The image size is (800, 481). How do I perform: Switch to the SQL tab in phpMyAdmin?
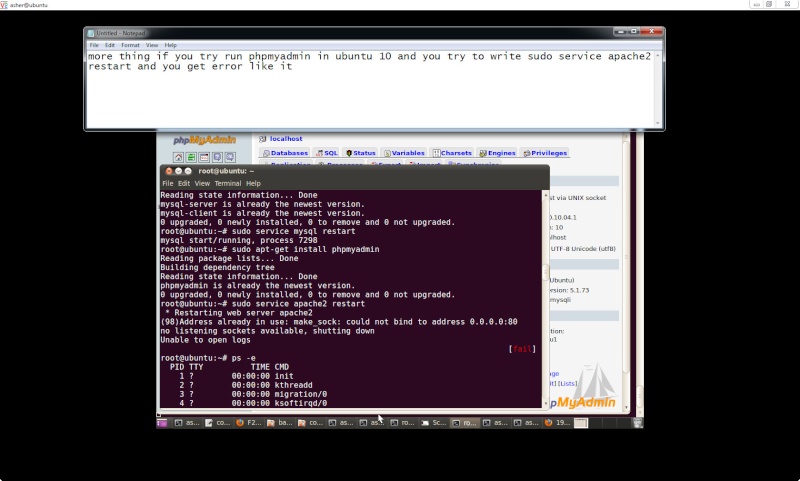[x=327, y=153]
